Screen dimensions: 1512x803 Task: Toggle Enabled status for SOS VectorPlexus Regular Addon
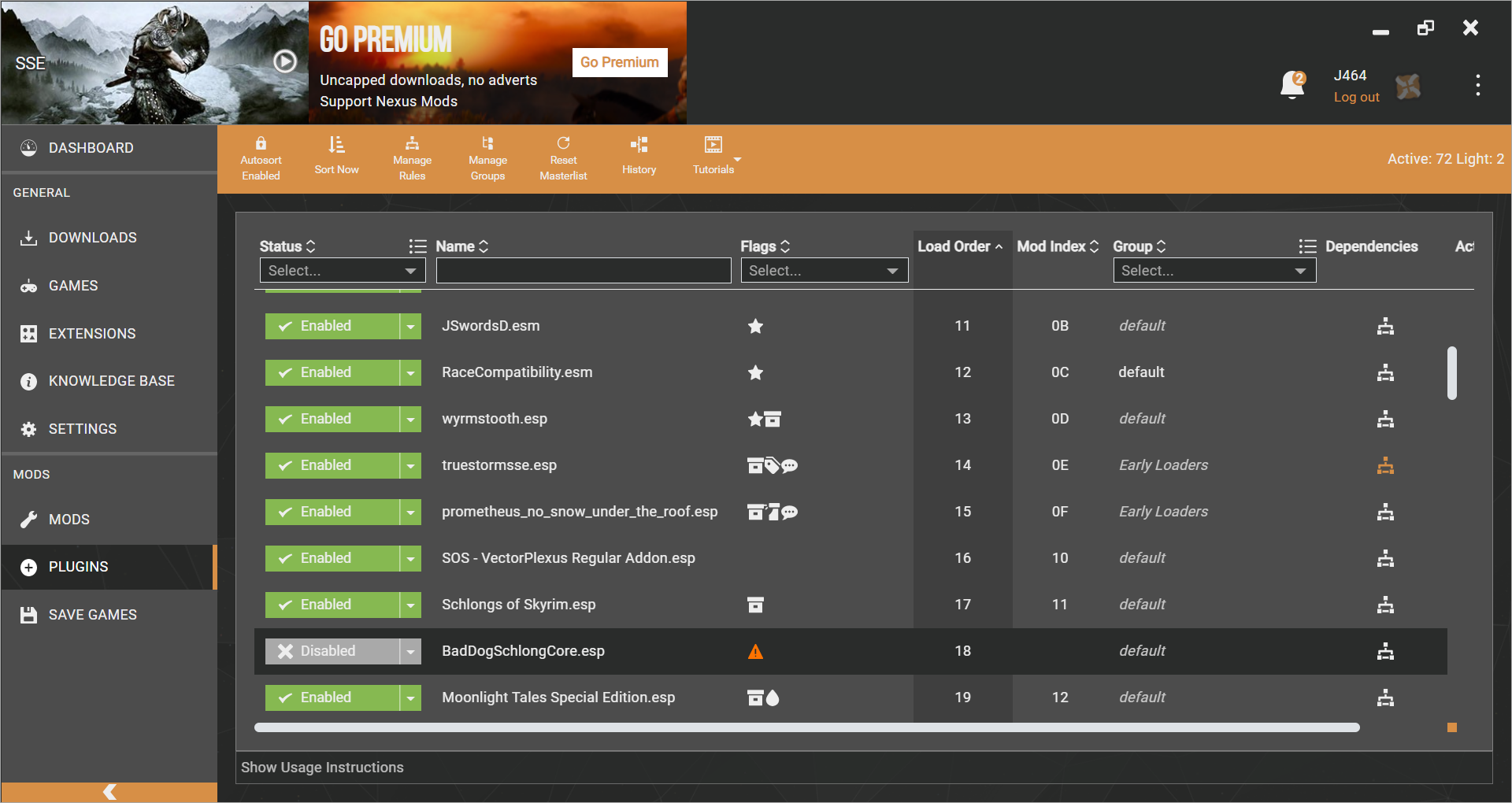point(332,558)
